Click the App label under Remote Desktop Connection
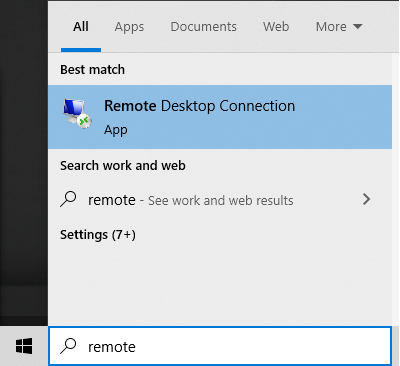The height and width of the screenshot is (366, 400). click(x=115, y=130)
